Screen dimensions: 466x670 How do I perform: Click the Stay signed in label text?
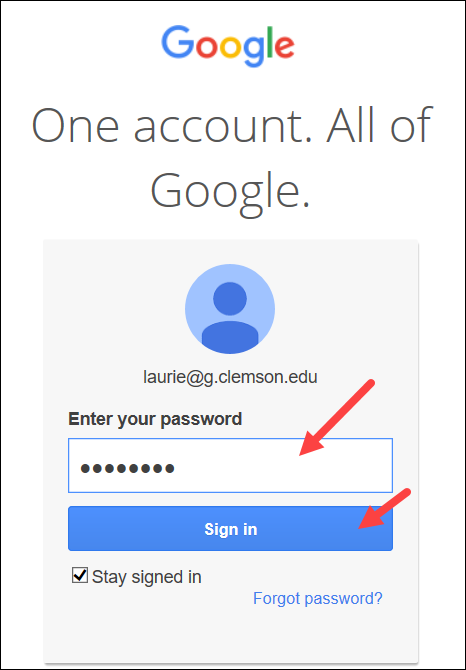[x=147, y=577]
